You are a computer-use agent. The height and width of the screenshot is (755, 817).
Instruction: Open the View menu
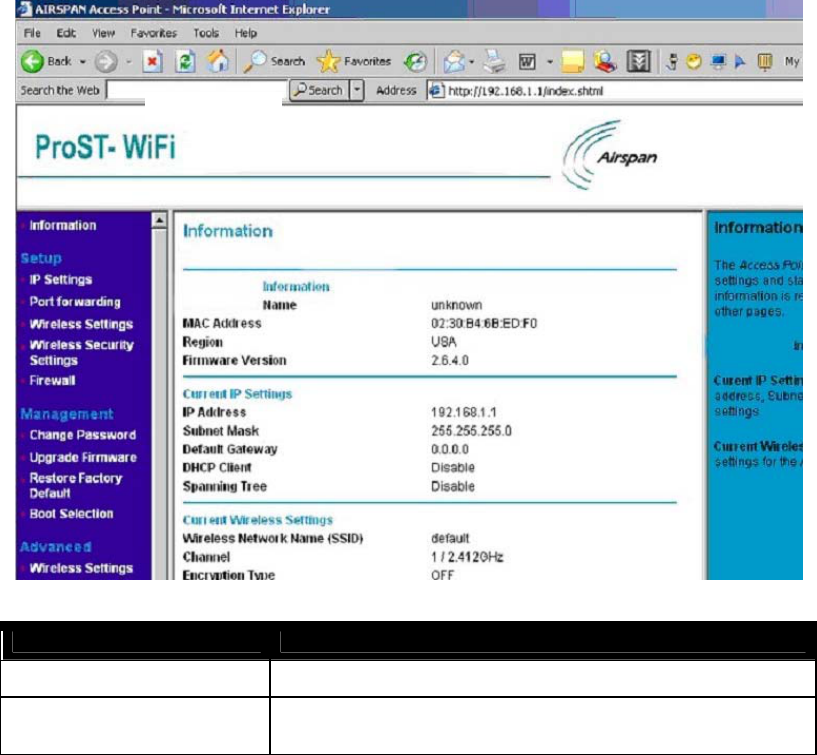coord(103,33)
